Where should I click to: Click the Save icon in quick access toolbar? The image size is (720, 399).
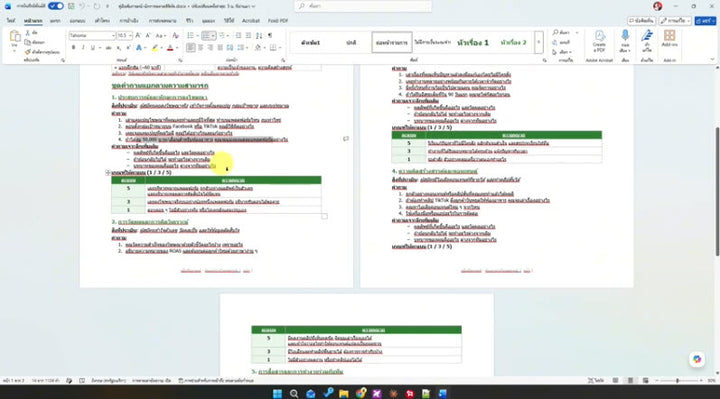(71, 6)
